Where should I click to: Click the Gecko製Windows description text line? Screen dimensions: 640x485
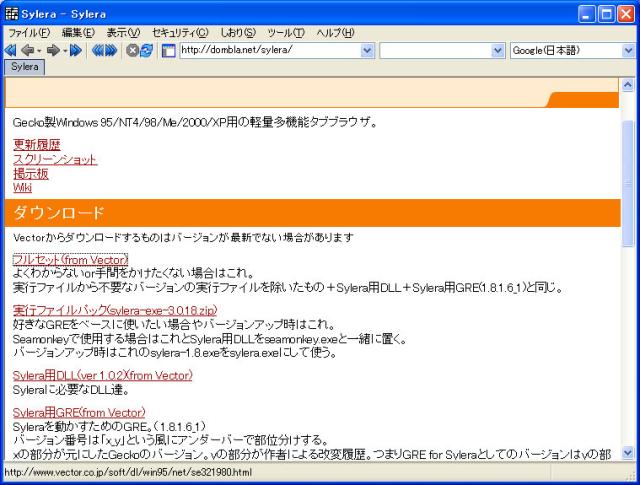195,122
